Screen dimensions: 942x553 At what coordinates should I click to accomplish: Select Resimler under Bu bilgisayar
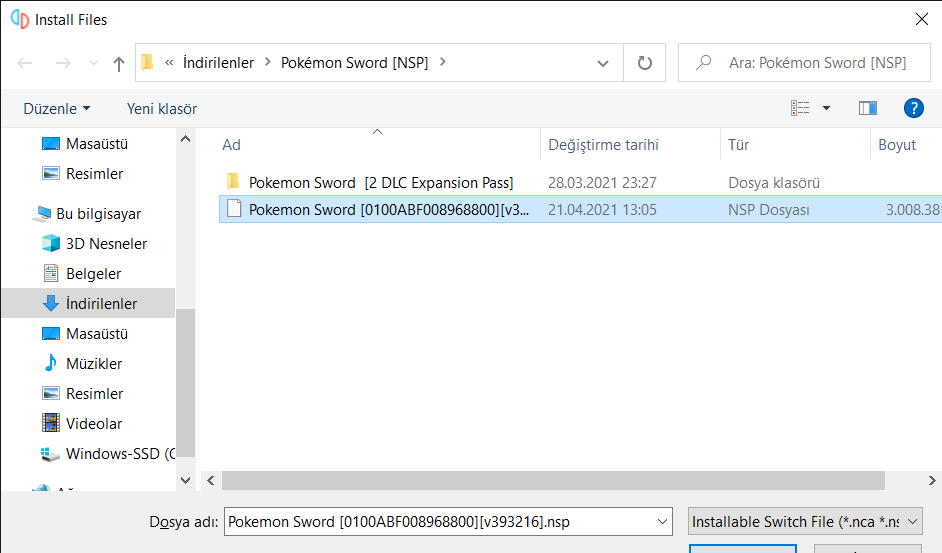click(x=94, y=394)
